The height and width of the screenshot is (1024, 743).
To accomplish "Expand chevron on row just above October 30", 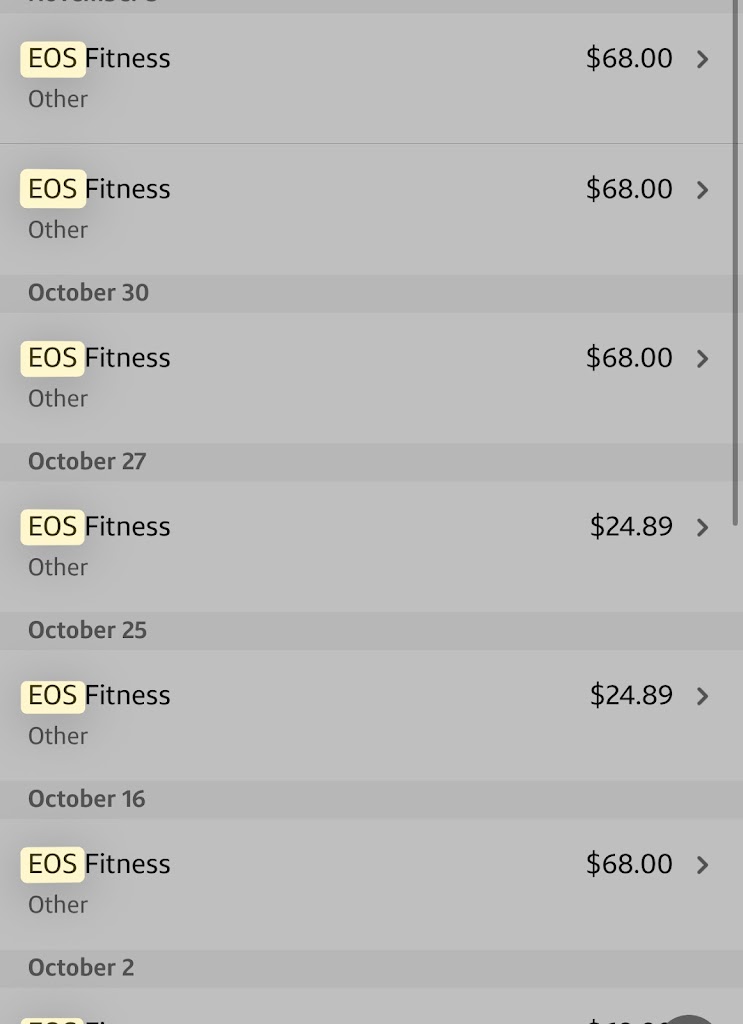I will (x=702, y=190).
